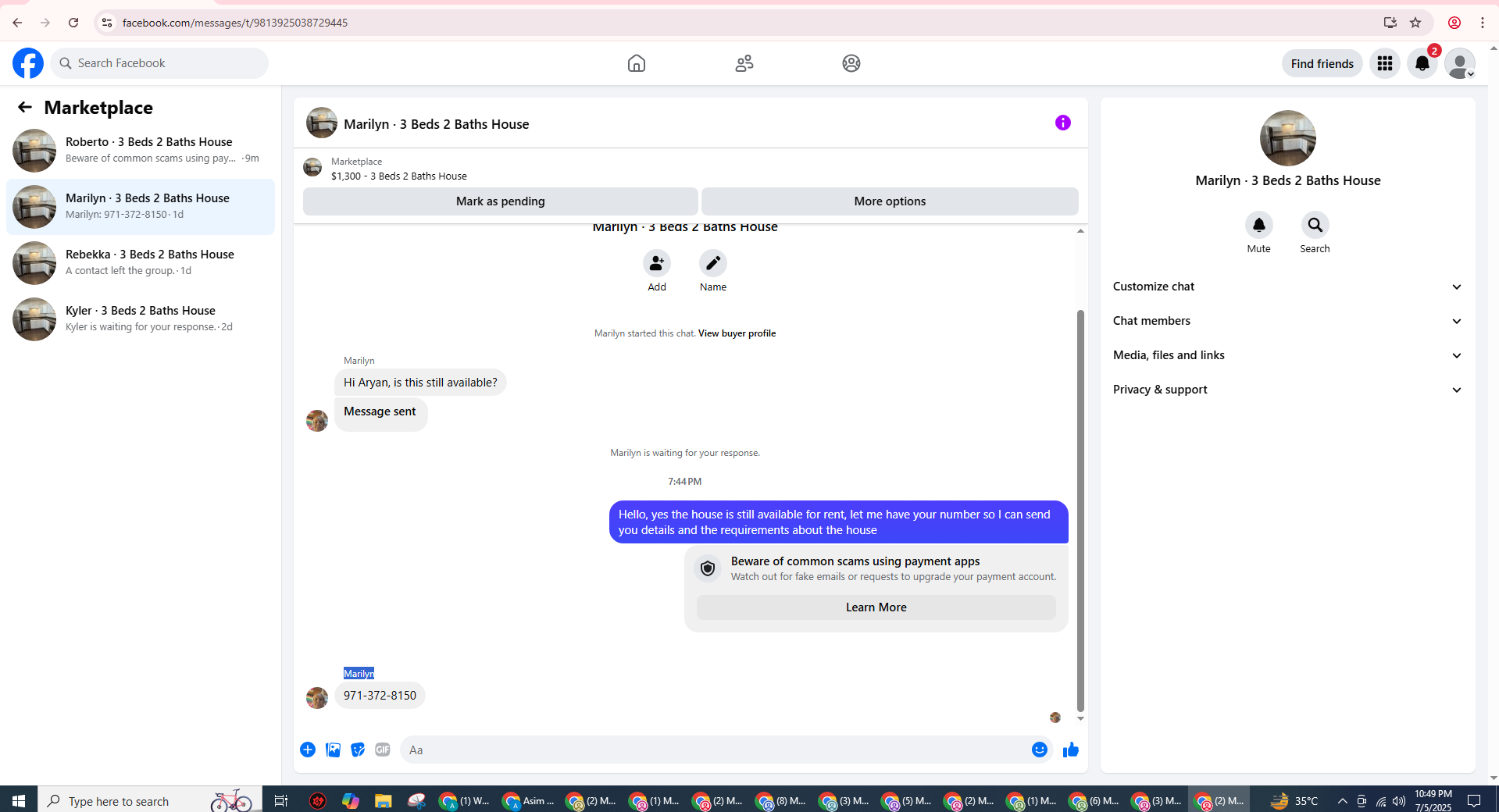Choose a GIF icon in composer

point(383,750)
